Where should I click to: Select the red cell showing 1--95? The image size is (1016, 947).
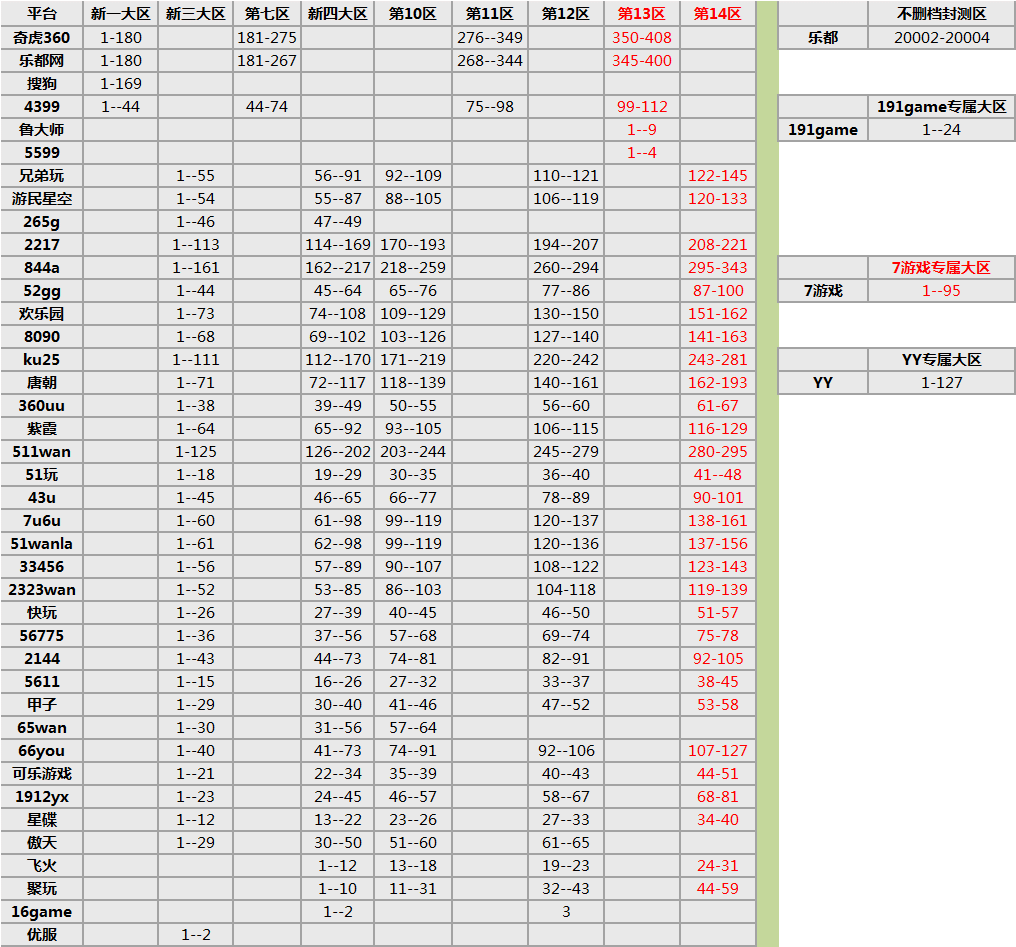(941, 291)
